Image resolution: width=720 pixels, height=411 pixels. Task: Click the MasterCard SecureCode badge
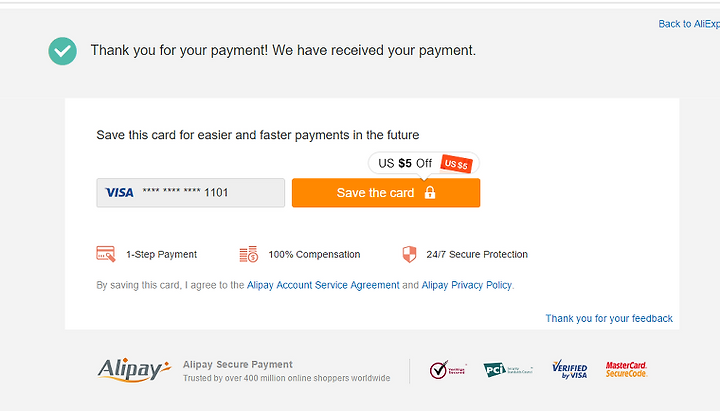point(626,370)
